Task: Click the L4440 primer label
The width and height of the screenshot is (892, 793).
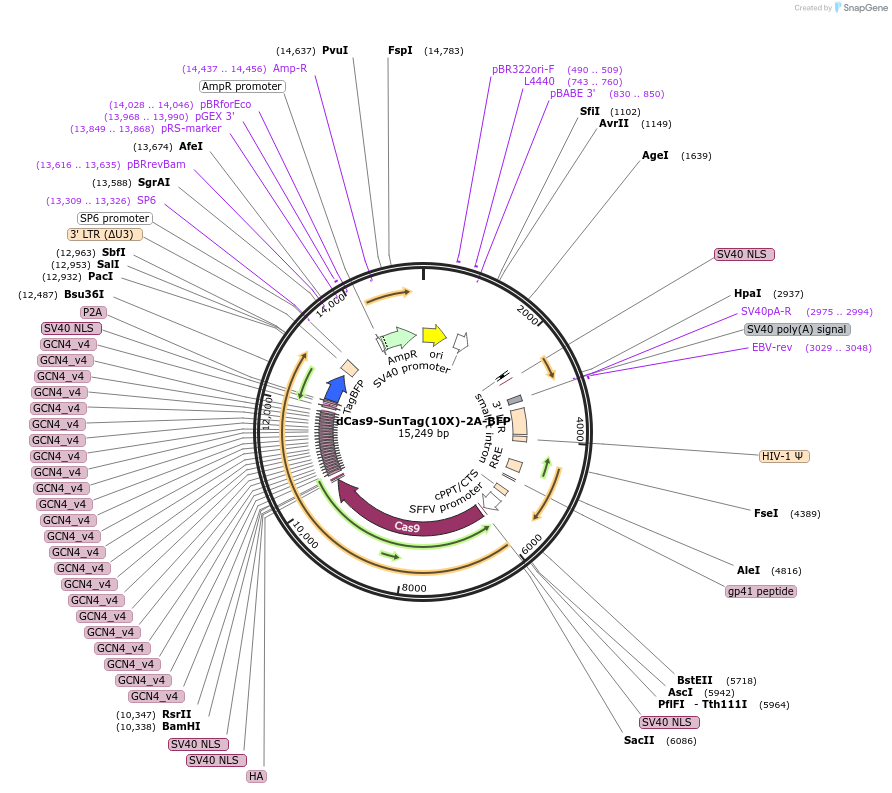Action: [539, 82]
